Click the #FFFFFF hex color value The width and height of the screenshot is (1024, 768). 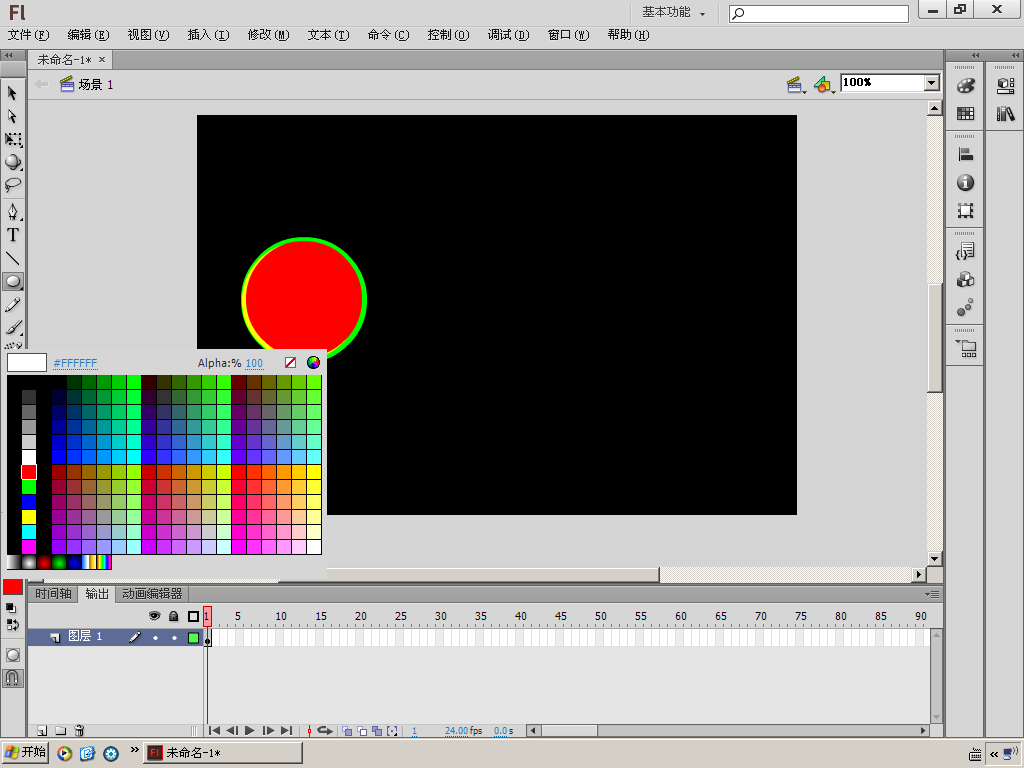coord(75,363)
